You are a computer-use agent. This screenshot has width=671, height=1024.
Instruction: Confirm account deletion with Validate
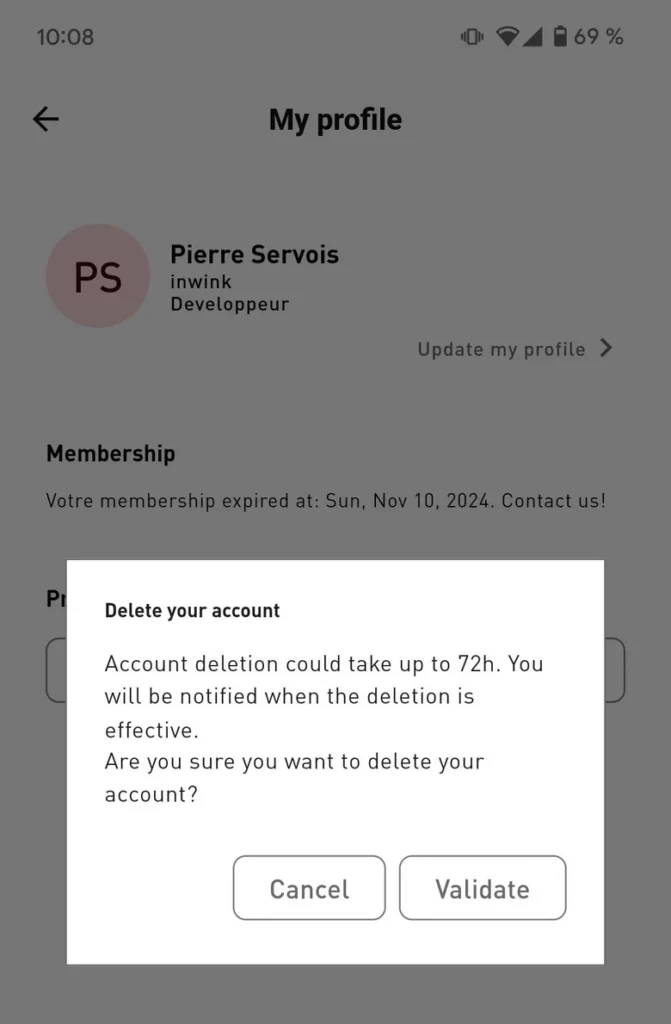(482, 888)
